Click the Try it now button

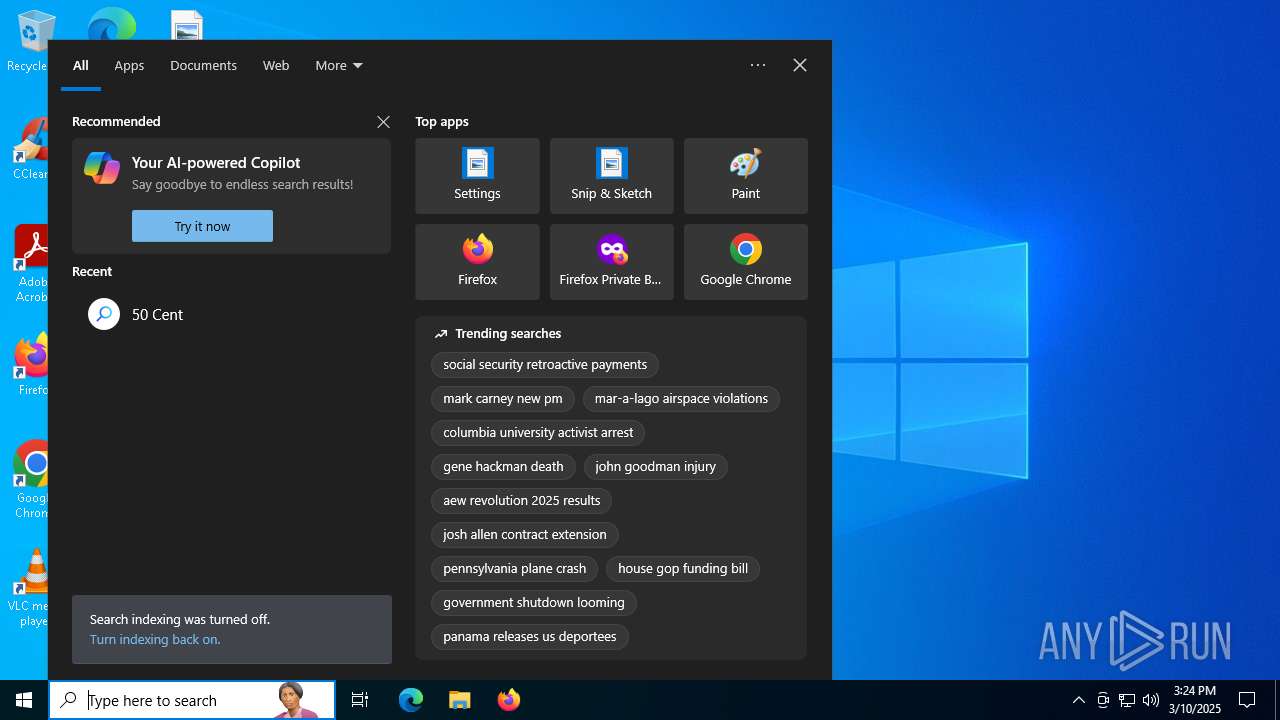click(x=202, y=226)
